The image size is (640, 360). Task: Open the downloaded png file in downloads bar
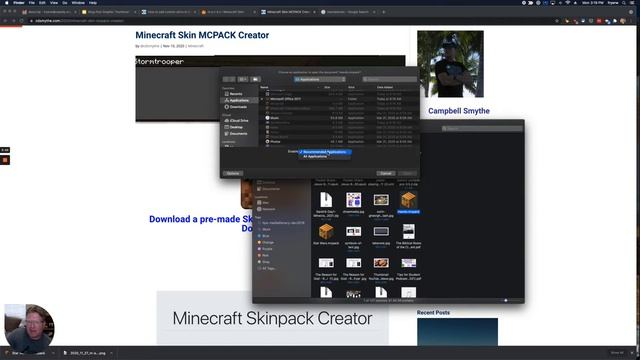point(85,353)
